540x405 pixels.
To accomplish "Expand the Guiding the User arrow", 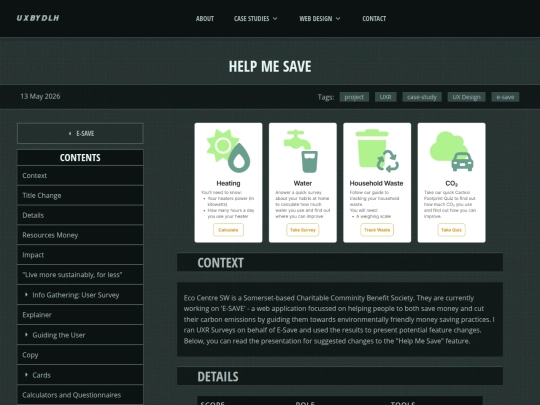I will click(26, 335).
